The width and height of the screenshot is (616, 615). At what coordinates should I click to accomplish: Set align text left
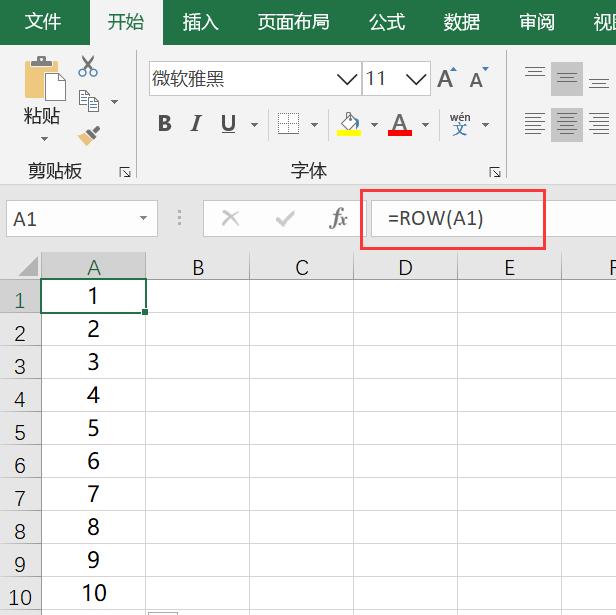click(x=535, y=124)
